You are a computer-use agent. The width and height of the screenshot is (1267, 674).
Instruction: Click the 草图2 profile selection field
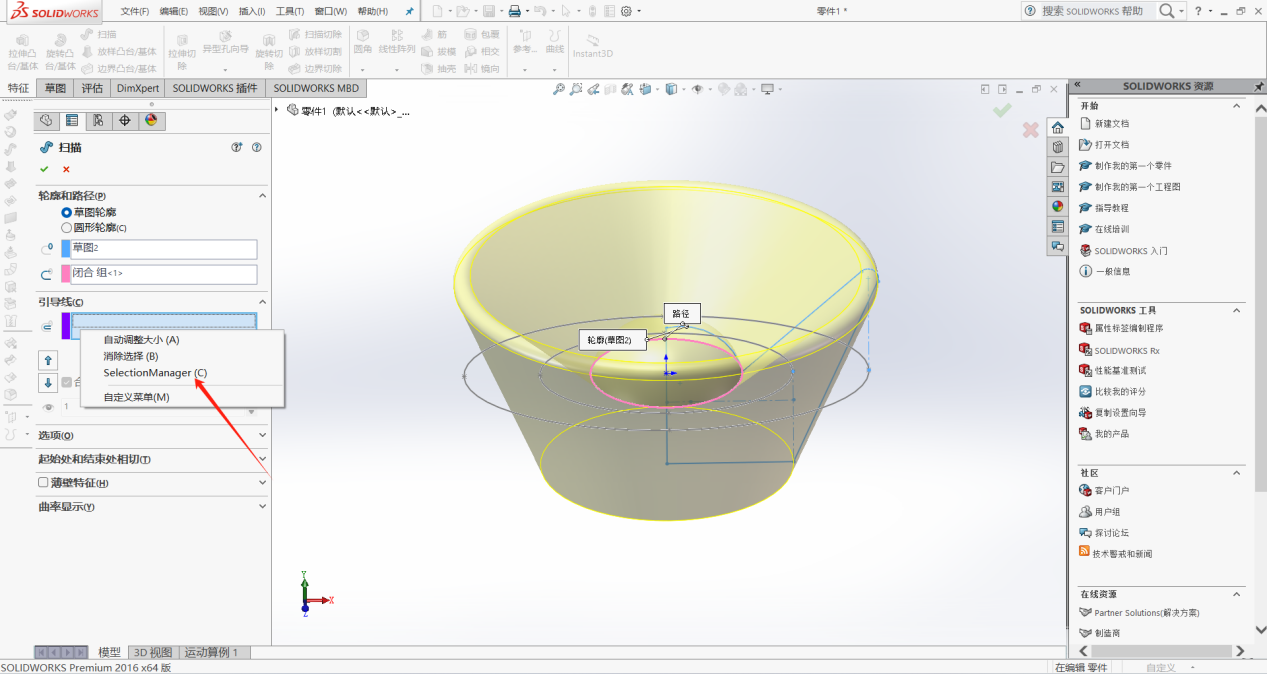[x=164, y=249]
